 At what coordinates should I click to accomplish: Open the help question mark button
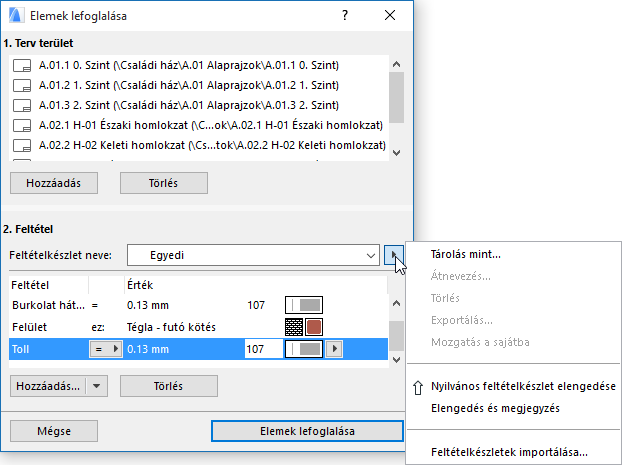point(345,15)
